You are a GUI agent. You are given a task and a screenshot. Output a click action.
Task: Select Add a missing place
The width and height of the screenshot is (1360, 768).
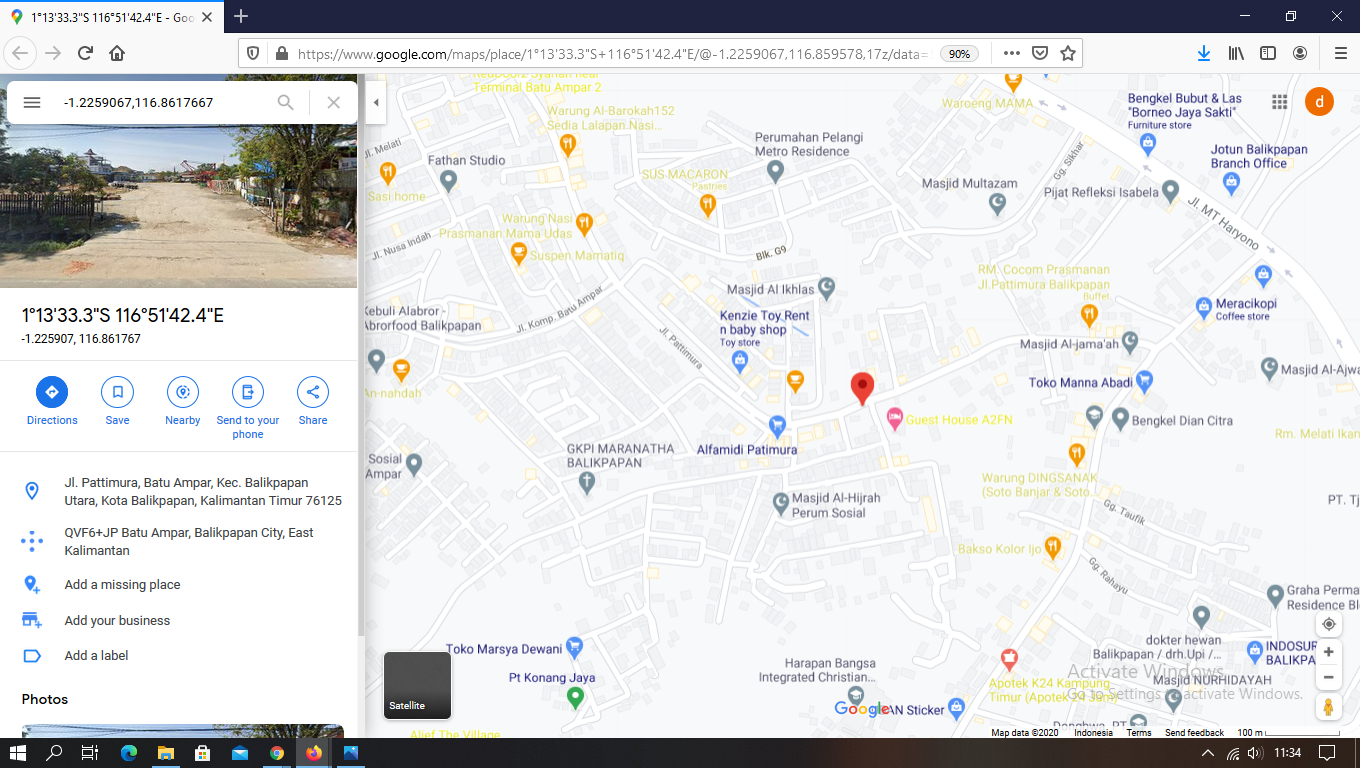[x=122, y=585]
